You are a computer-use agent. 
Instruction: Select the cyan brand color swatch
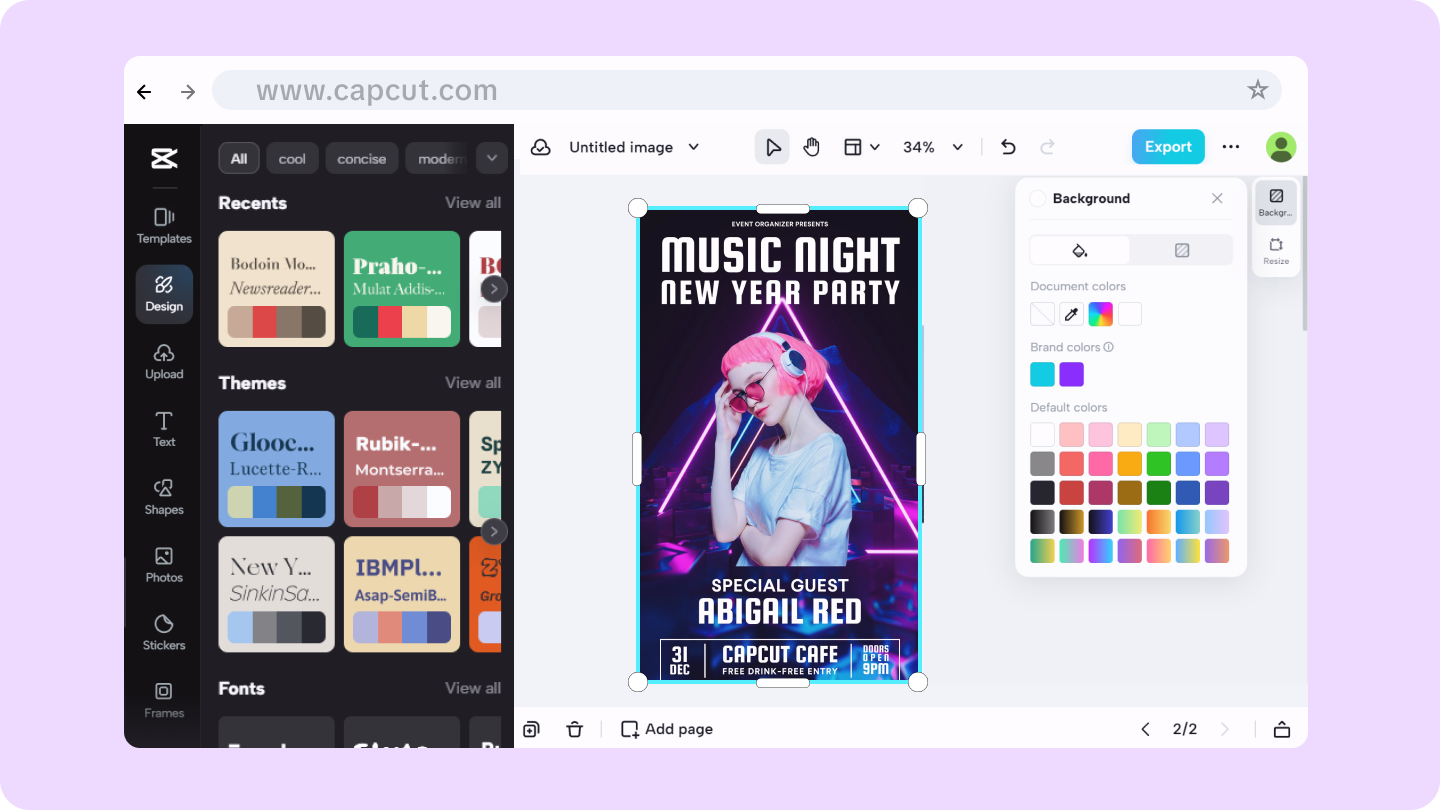(1042, 373)
